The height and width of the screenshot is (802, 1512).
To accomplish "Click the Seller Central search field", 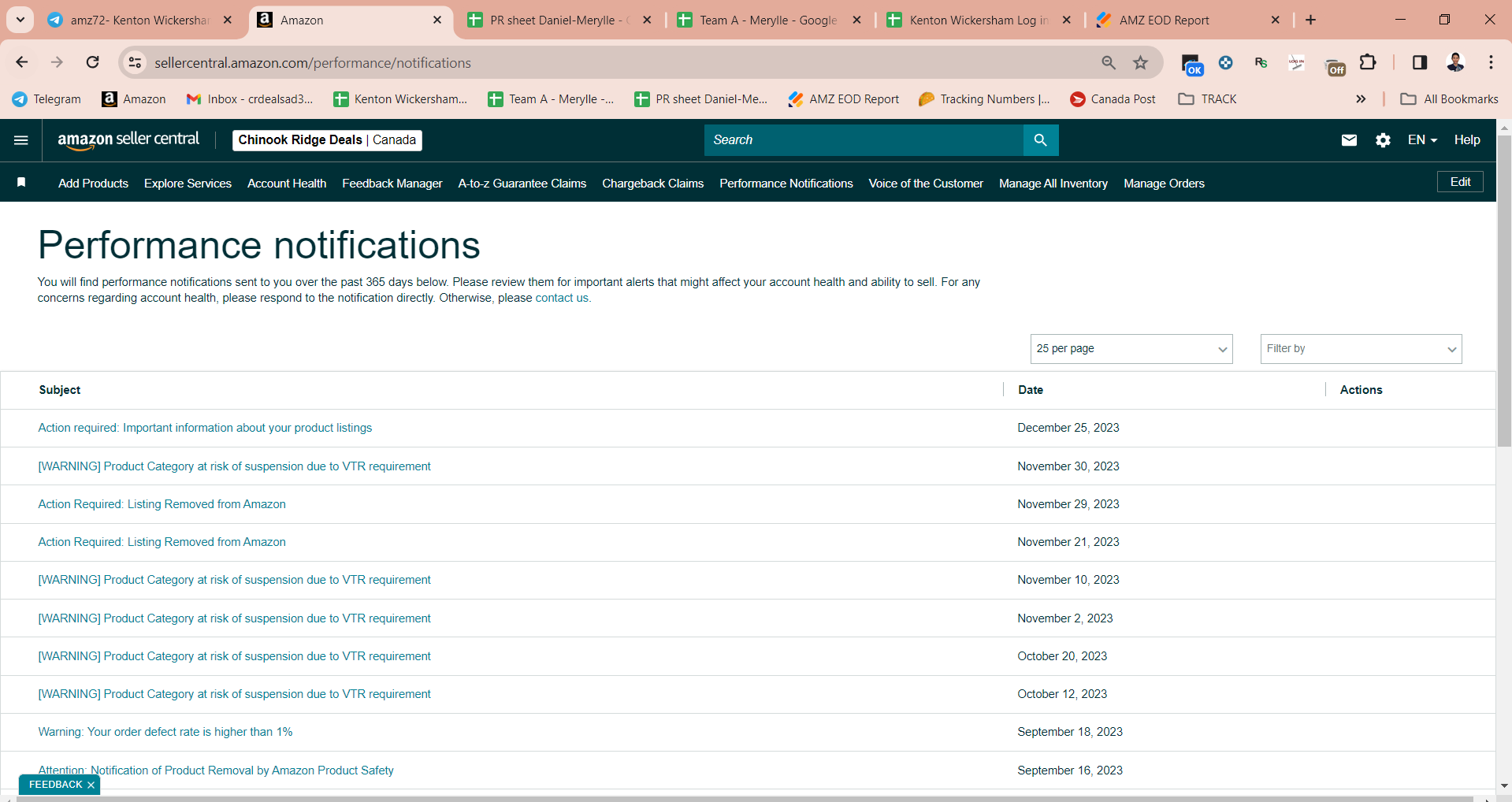I will 864,140.
